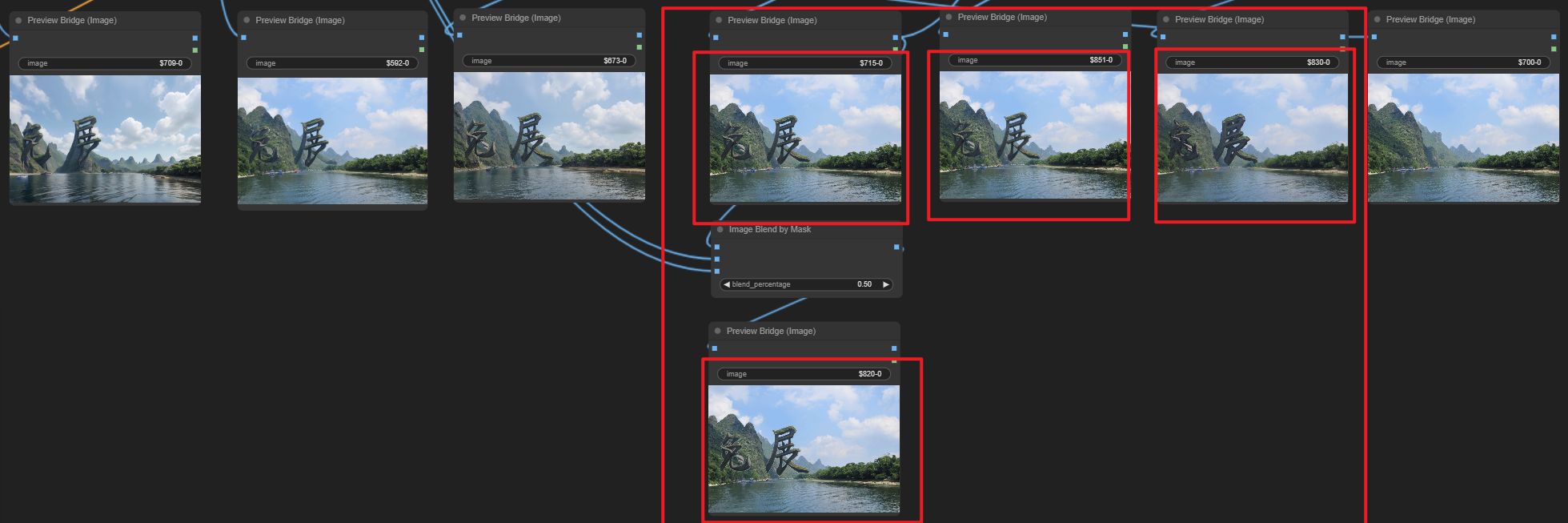This screenshot has width=1568, height=523.
Task: Click the preview thumbnail in the $851-0 node
Action: pos(1034,135)
